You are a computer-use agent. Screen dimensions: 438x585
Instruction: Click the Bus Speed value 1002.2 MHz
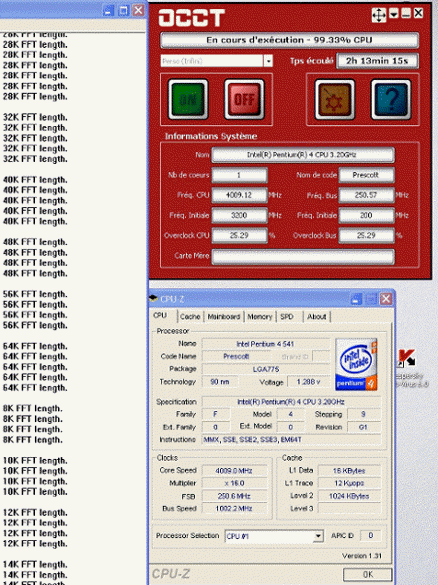click(x=234, y=509)
